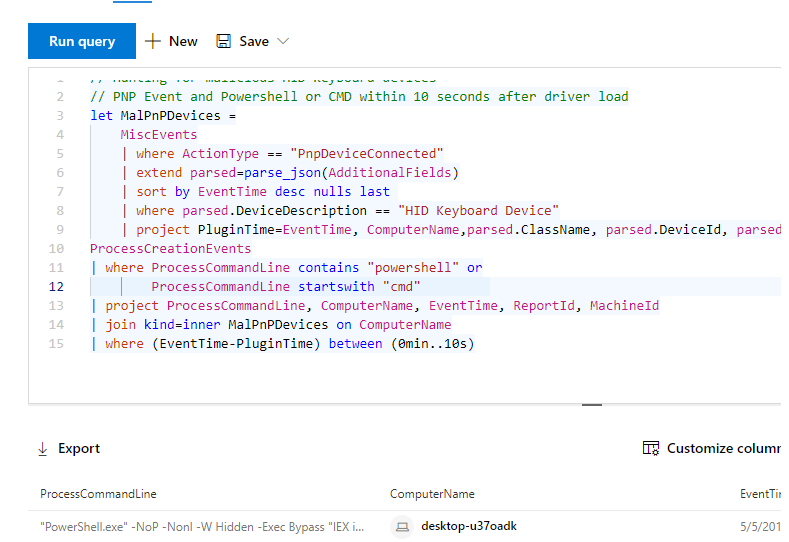Click the let MalPnPDevices declaration on line 3
Viewport: 789px width, 542px height.
(x=163, y=115)
